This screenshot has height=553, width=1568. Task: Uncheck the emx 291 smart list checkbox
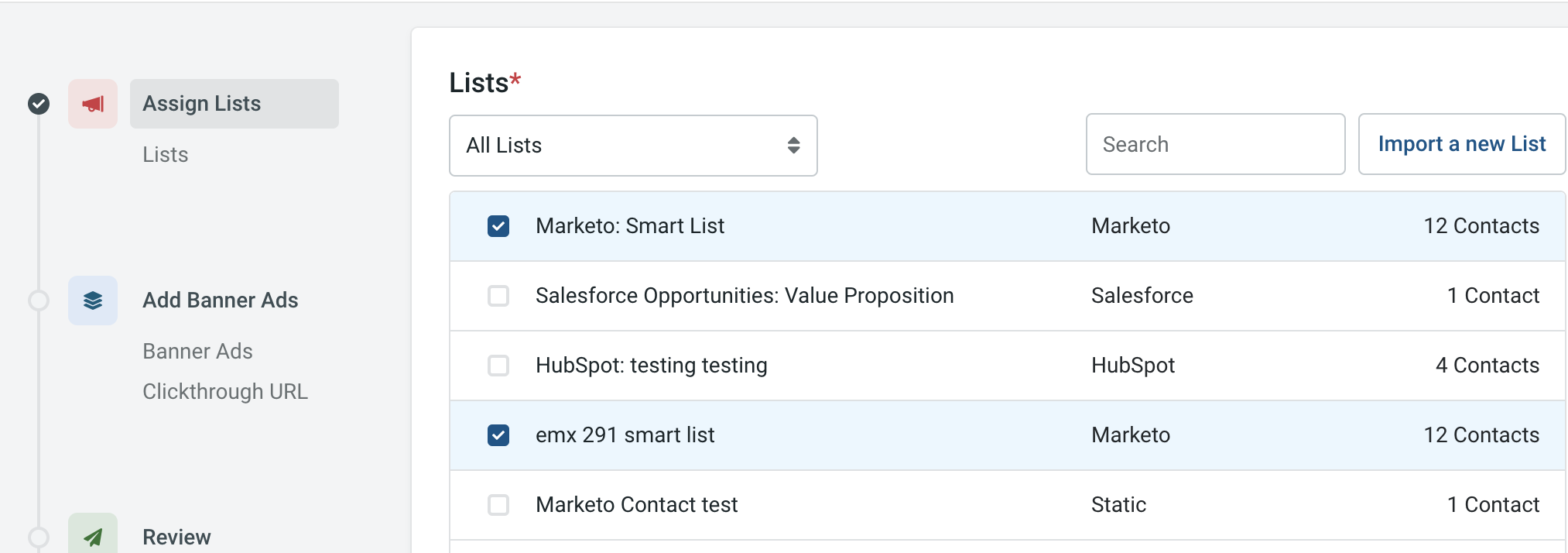tap(498, 435)
